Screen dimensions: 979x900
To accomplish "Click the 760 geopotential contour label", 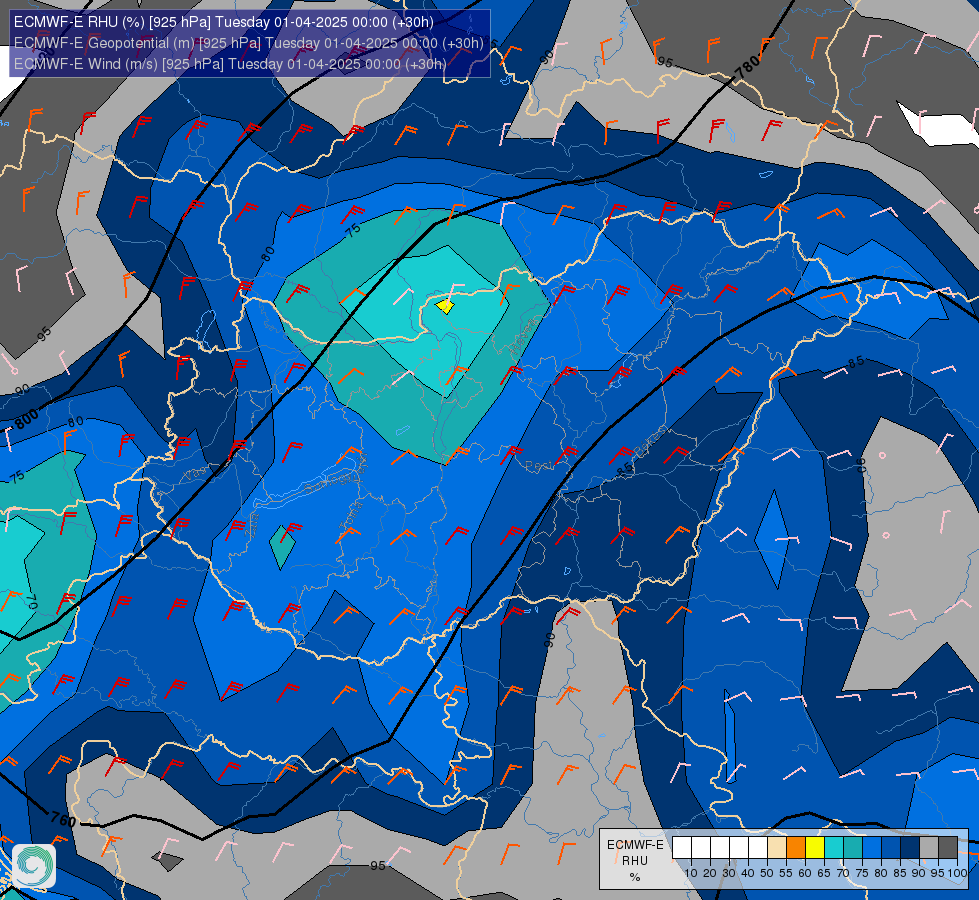I will point(63,818).
